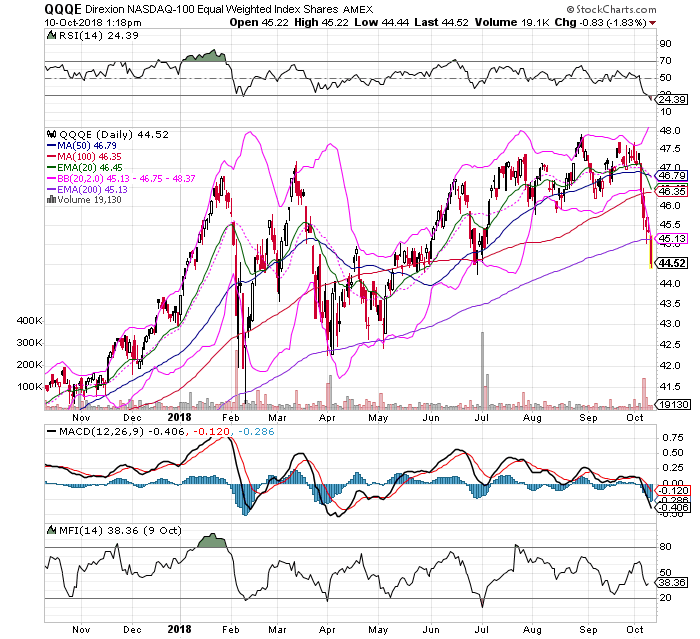Click the tall July volume spike bar
Image resolution: width=700 pixels, height=639 pixels.
(483, 370)
